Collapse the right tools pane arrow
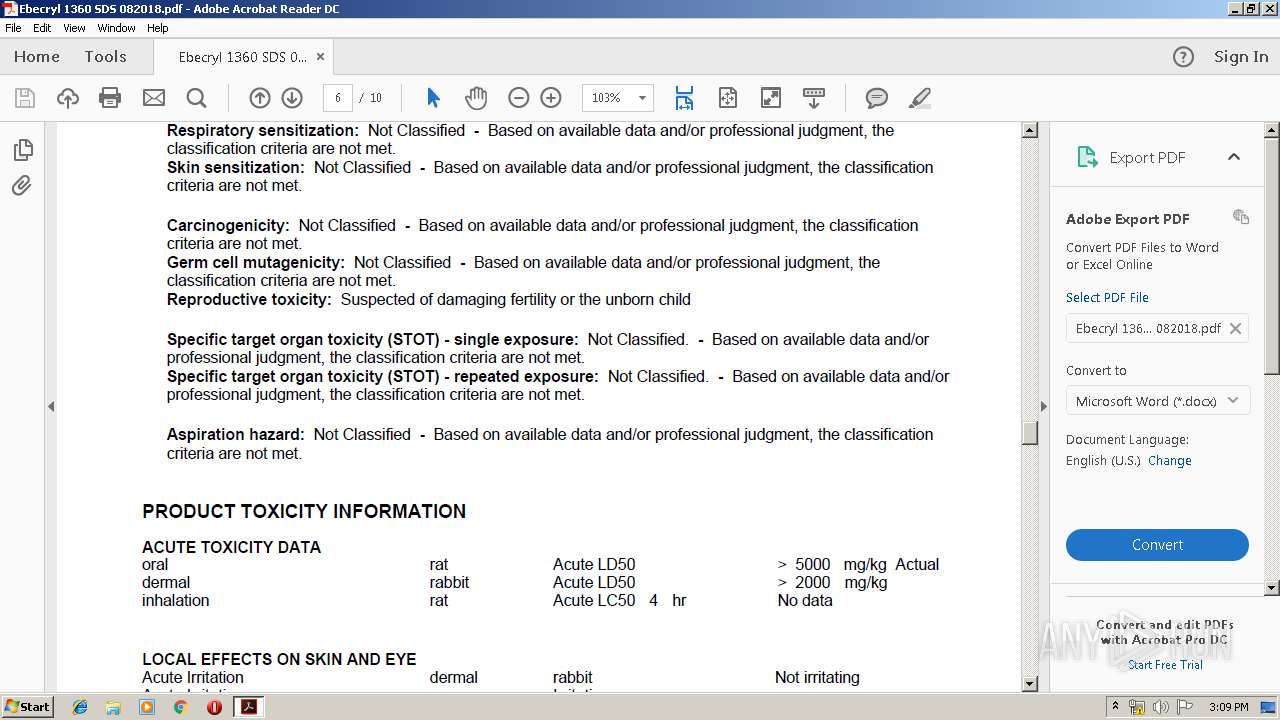The width and height of the screenshot is (1280, 720). pos(1043,406)
